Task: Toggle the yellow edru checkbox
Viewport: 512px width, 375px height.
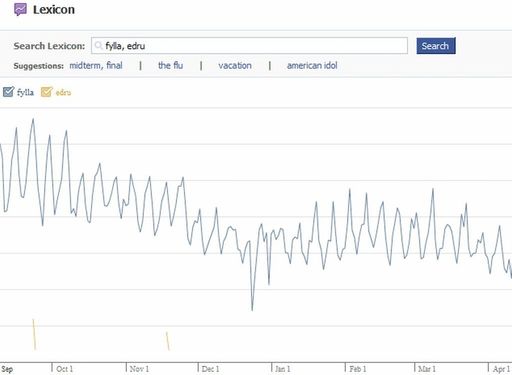Action: (46, 92)
